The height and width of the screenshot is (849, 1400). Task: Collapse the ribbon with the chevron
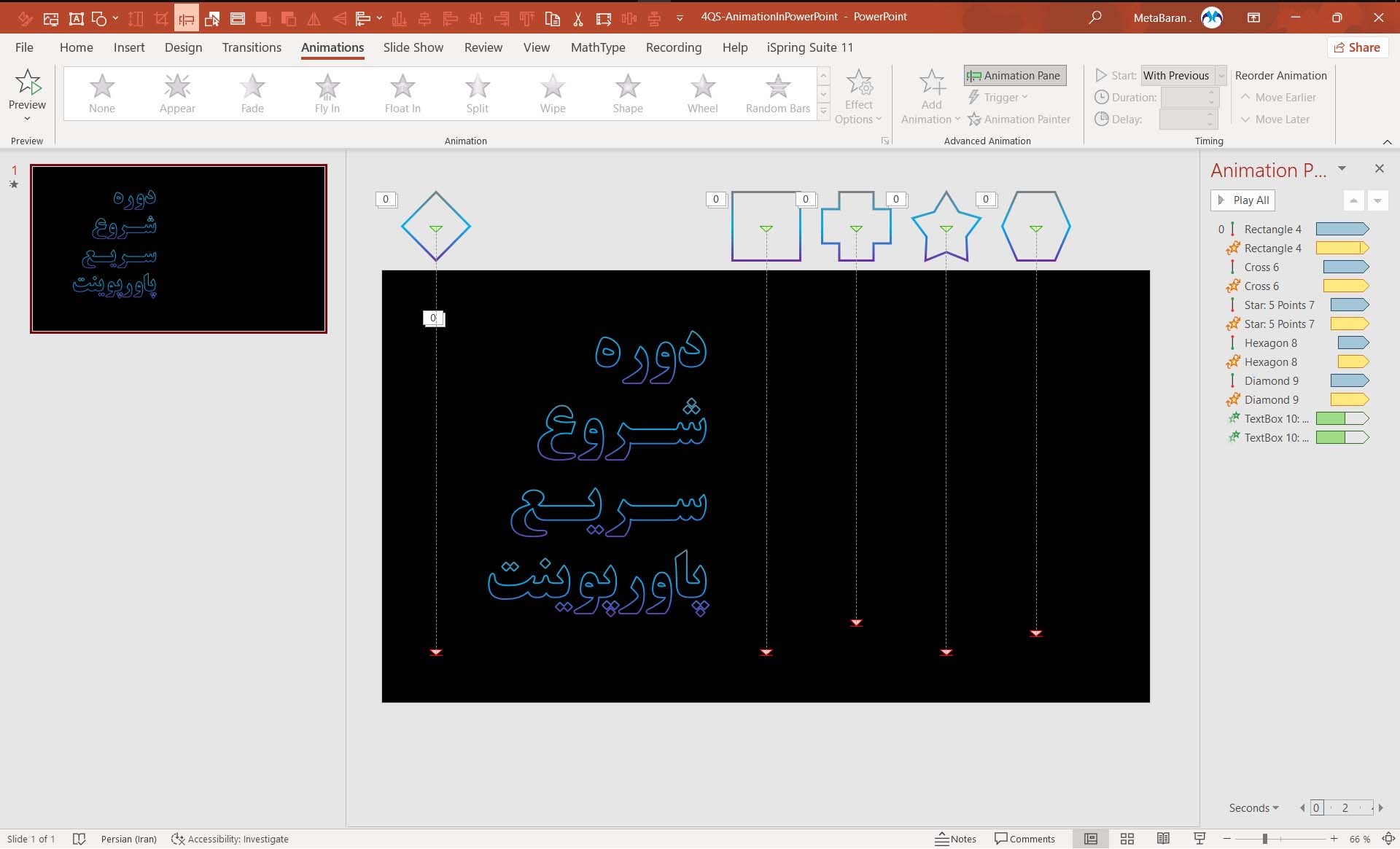tap(1388, 141)
